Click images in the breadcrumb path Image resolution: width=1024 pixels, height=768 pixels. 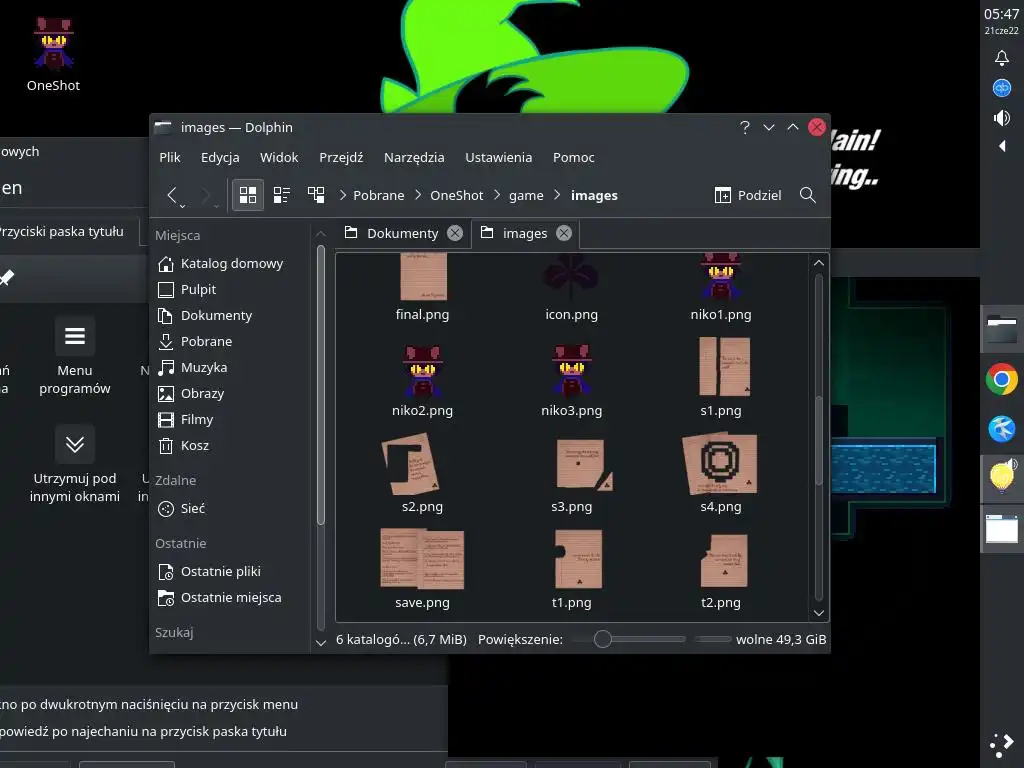(594, 195)
